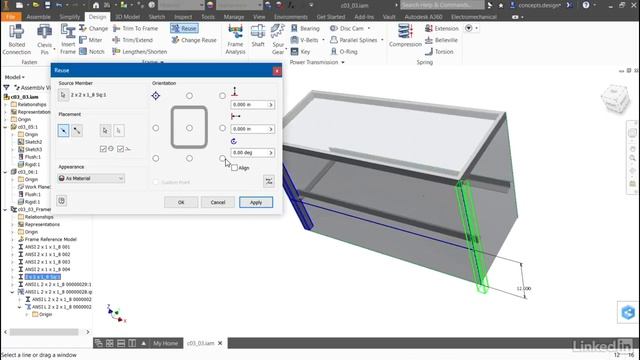Expand the Power Transmission panel arrow

click(x=343, y=62)
